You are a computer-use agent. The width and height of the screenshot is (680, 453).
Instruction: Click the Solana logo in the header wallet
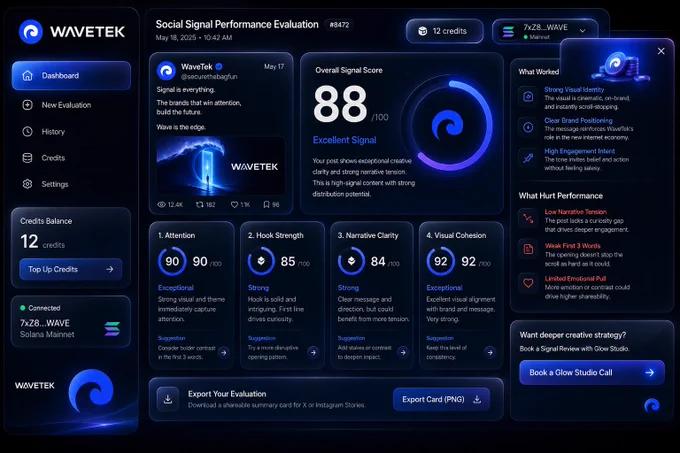(508, 32)
